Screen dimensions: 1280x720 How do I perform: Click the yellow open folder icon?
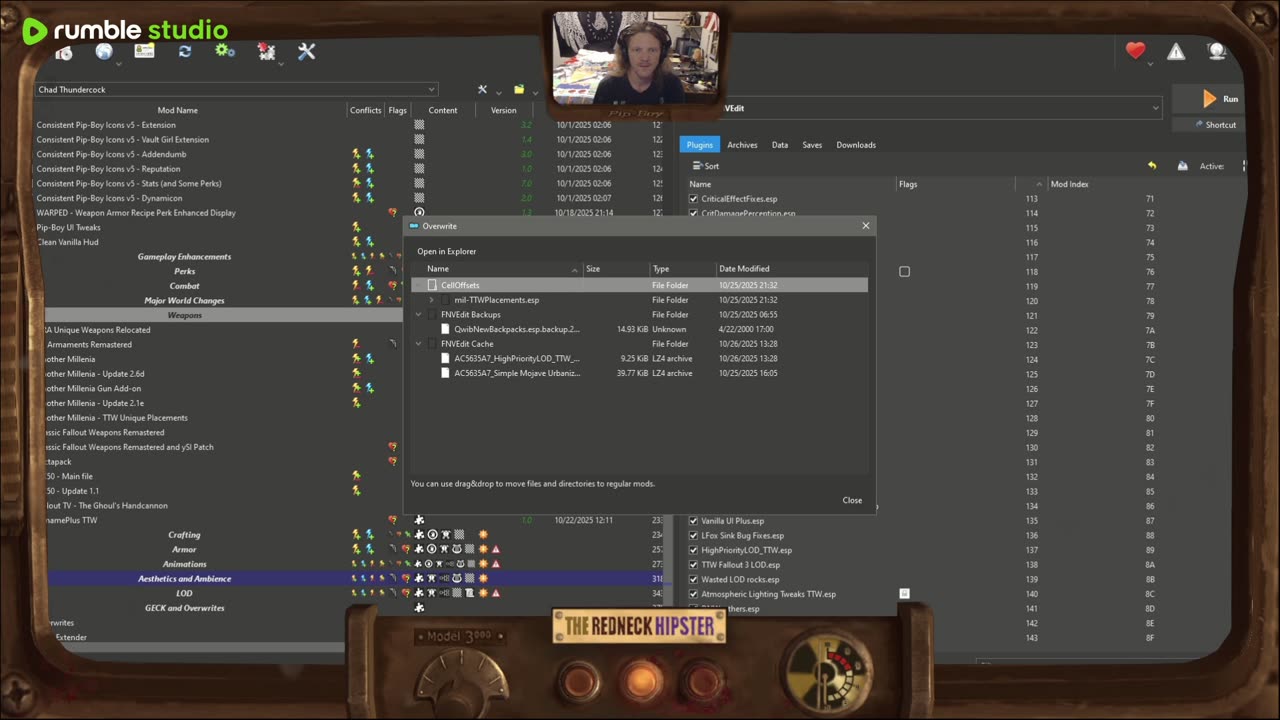(519, 89)
